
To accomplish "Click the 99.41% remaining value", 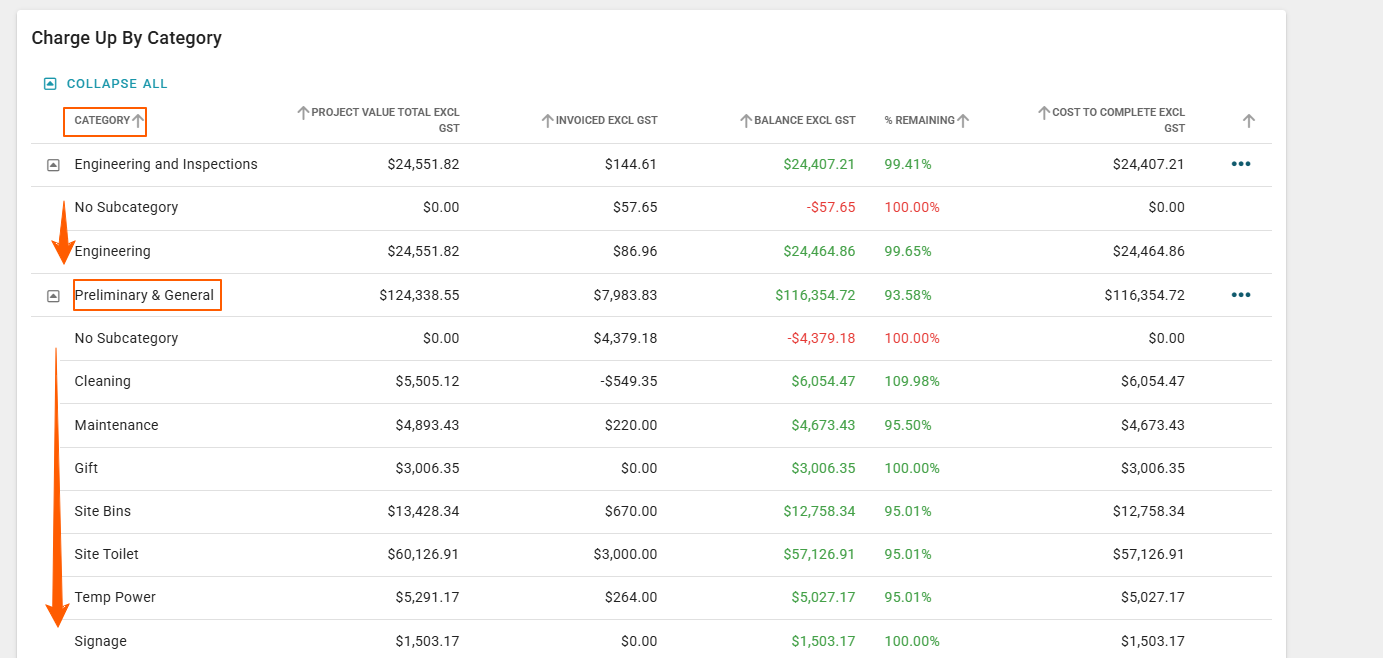I will click(908, 164).
